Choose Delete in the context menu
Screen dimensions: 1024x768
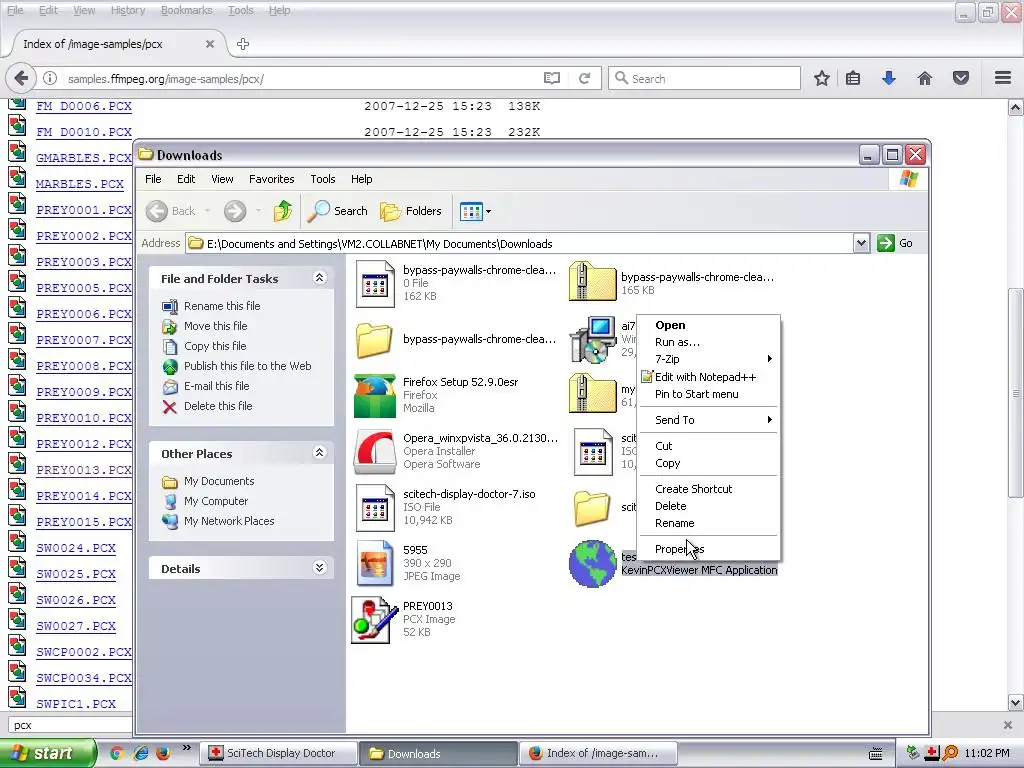coord(709,506)
